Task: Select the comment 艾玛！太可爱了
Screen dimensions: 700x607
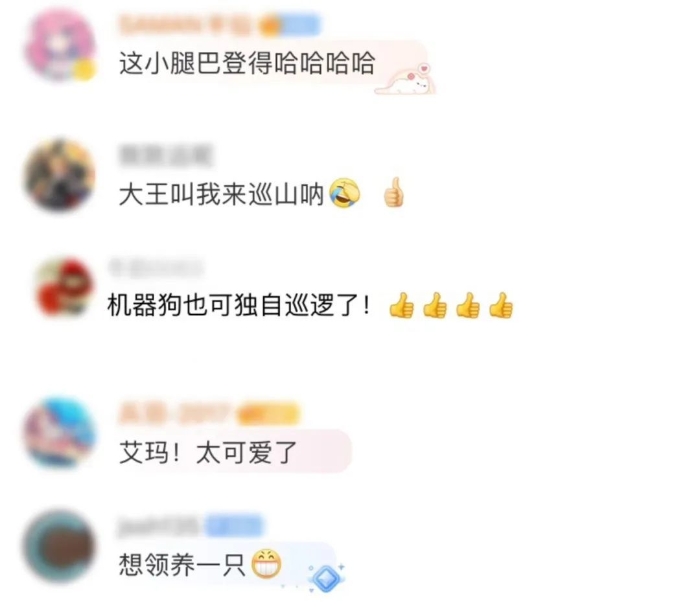Action: (x=208, y=452)
